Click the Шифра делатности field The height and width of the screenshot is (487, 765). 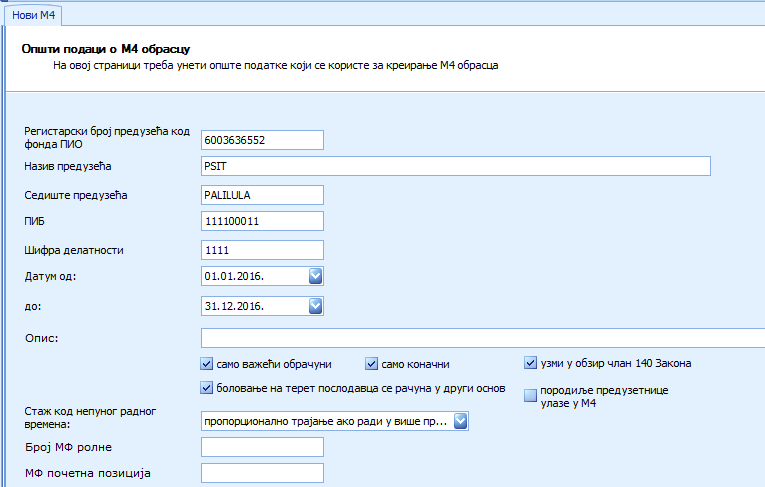pyautogui.click(x=262, y=249)
